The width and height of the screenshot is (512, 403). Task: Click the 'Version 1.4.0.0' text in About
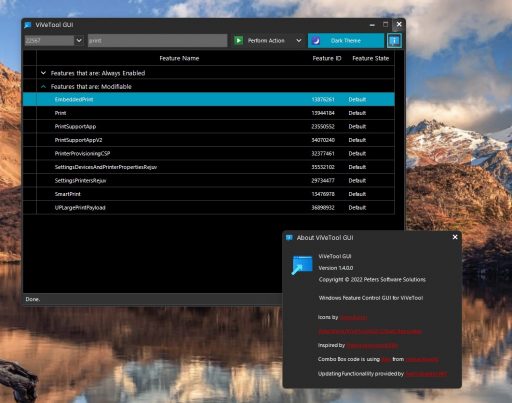336,268
